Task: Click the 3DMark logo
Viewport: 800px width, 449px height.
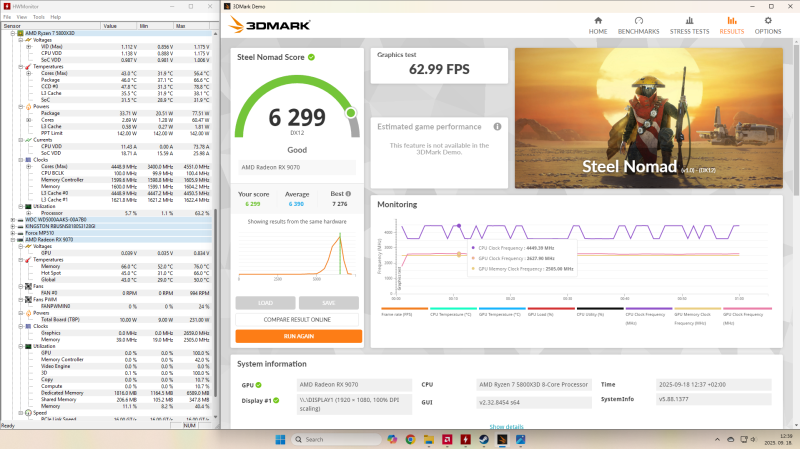Action: [x=269, y=24]
